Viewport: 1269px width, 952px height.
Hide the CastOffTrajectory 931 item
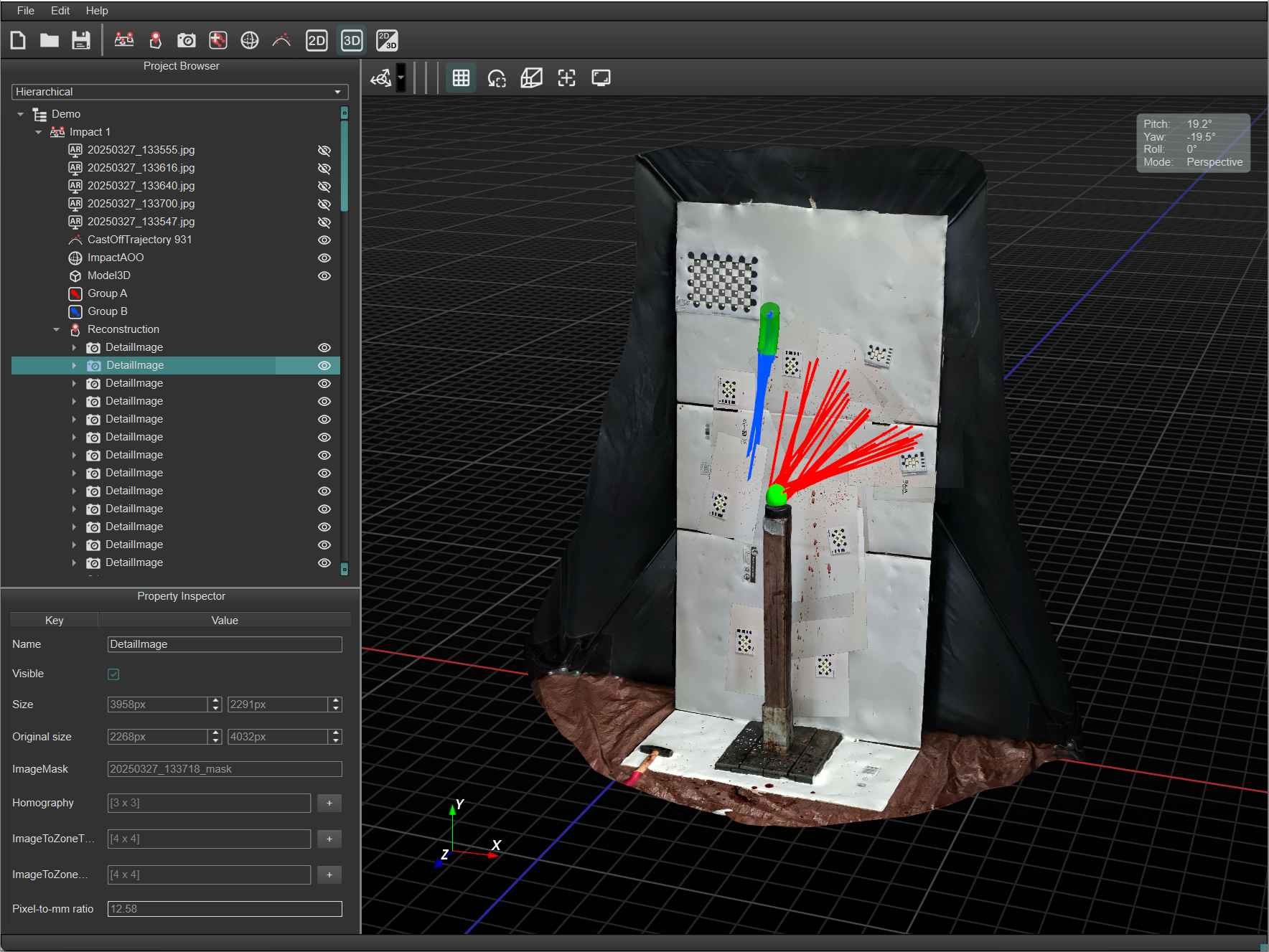point(324,240)
